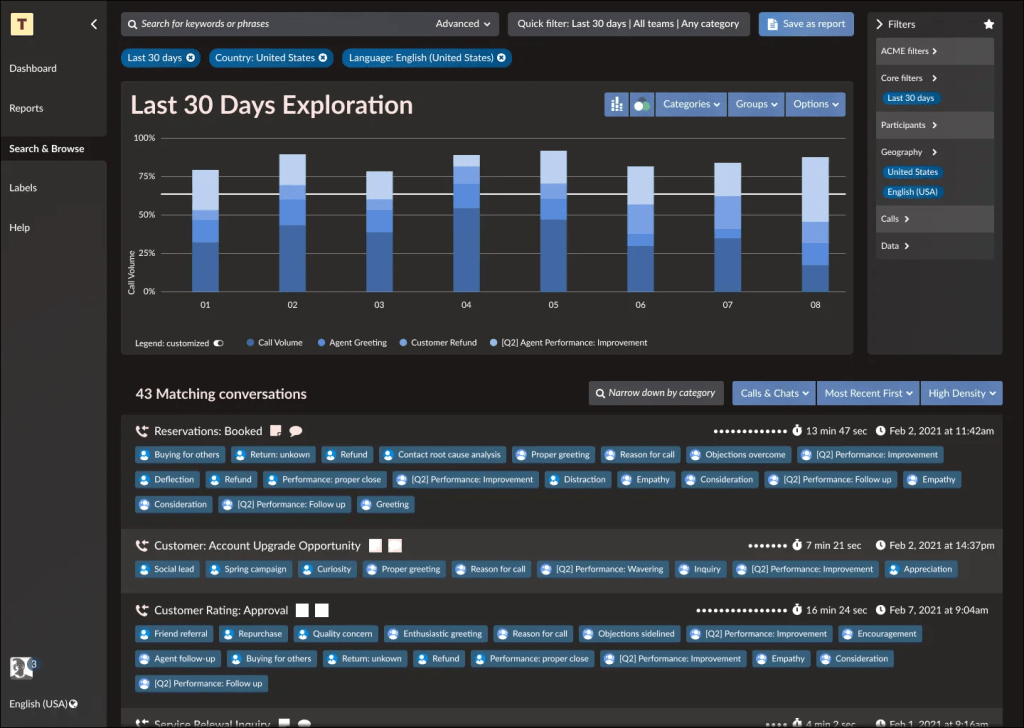Expand the Participants filter section
The width and height of the screenshot is (1024, 728).
pyautogui.click(x=909, y=125)
